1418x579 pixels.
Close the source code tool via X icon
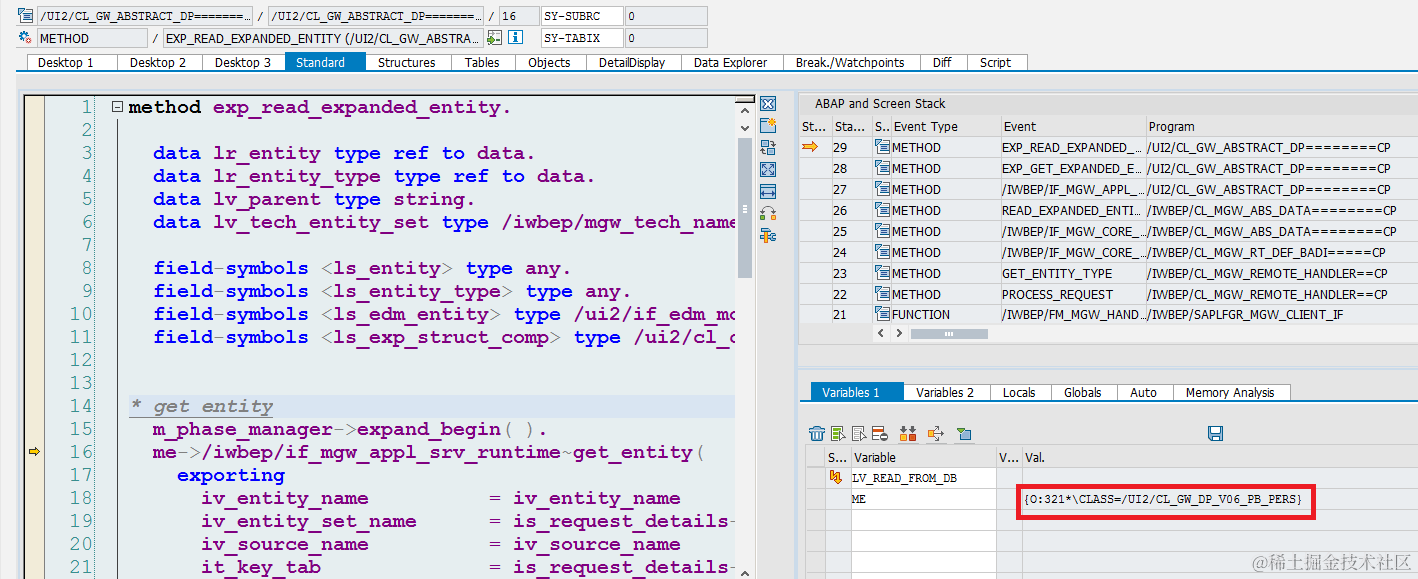click(768, 104)
